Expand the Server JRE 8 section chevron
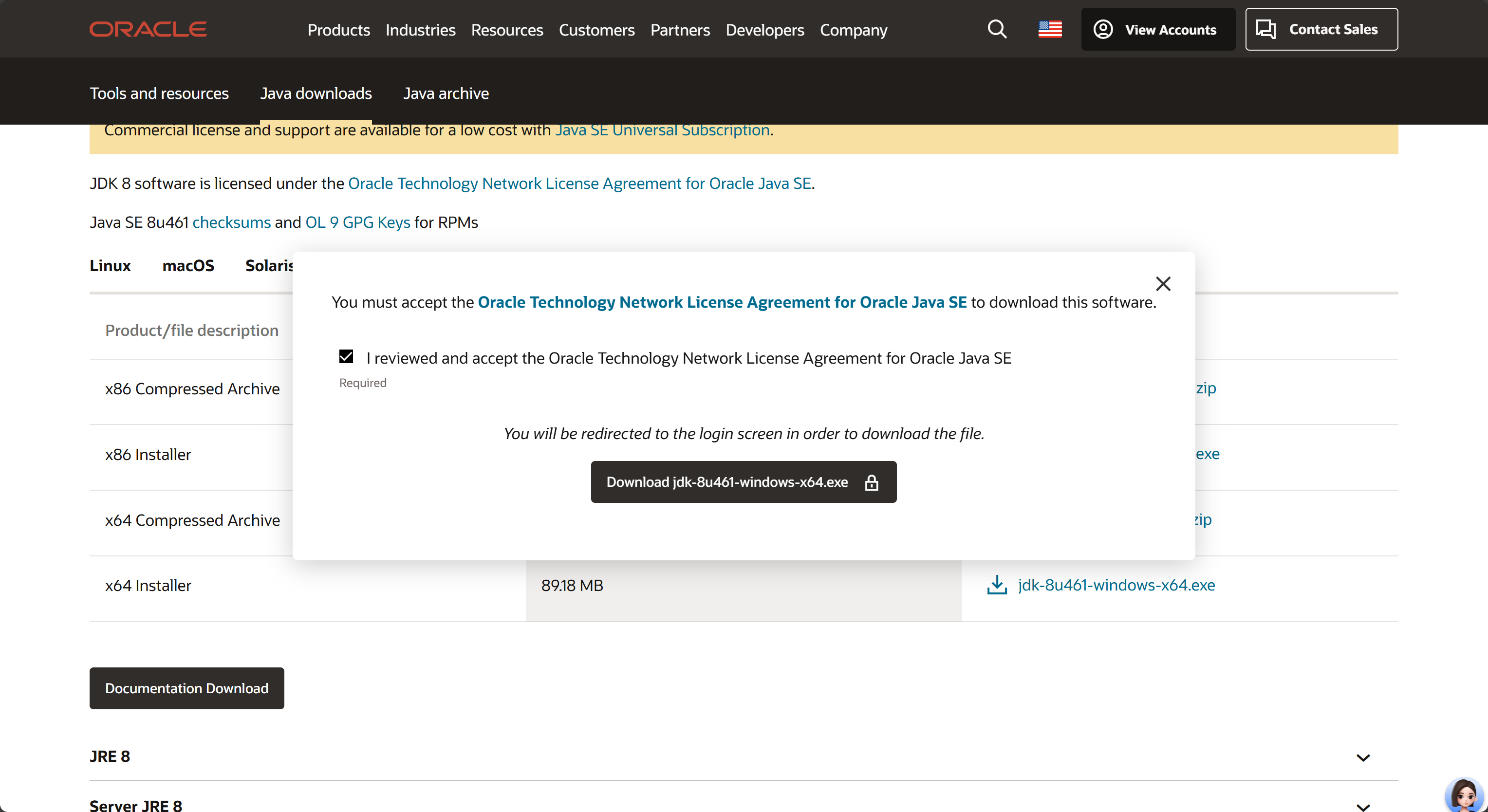The width and height of the screenshot is (1488, 812). 1363,807
